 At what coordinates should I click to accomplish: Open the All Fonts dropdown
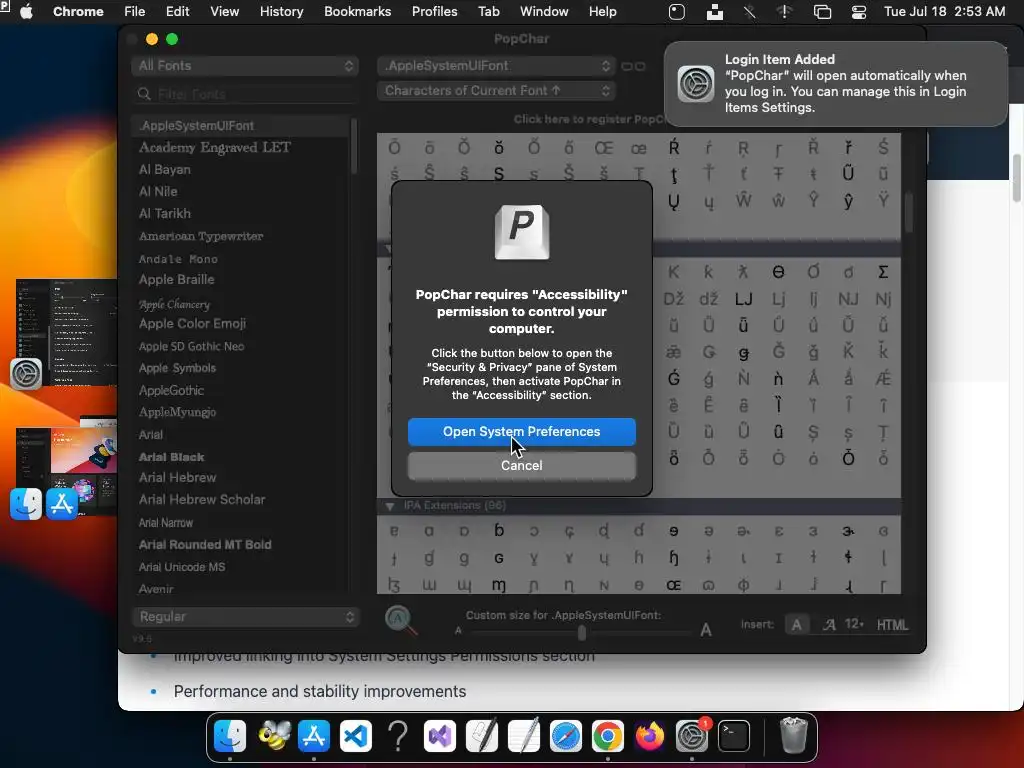tap(245, 65)
